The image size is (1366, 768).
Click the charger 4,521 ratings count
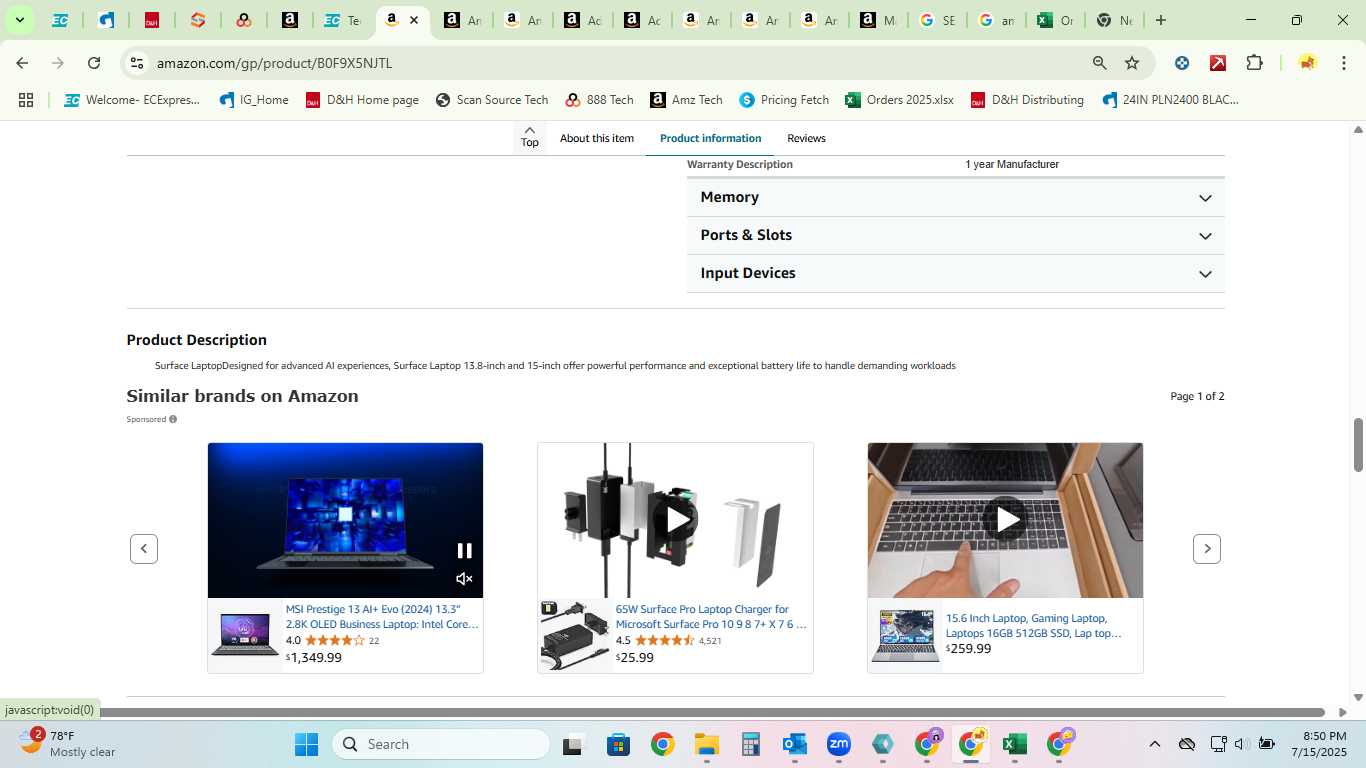(x=710, y=641)
